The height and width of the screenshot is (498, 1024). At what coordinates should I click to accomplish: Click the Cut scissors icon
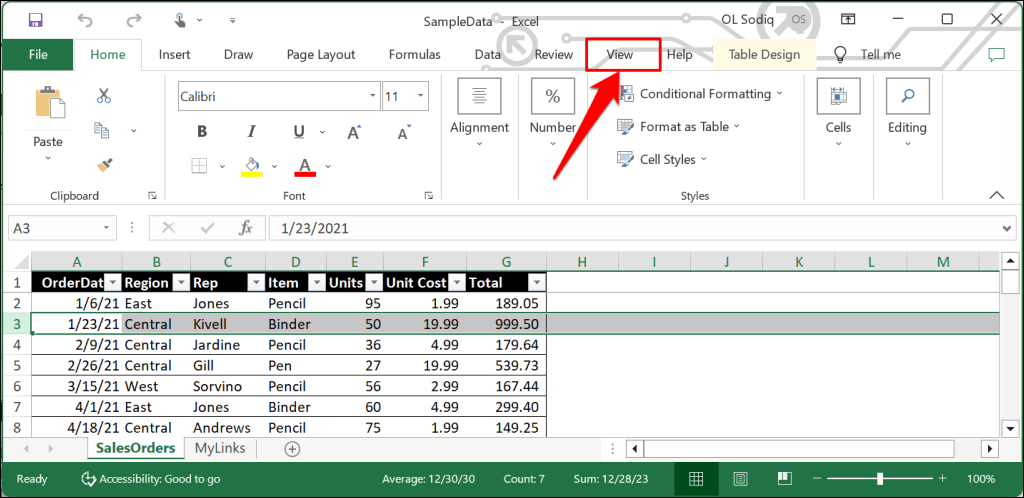pos(103,96)
